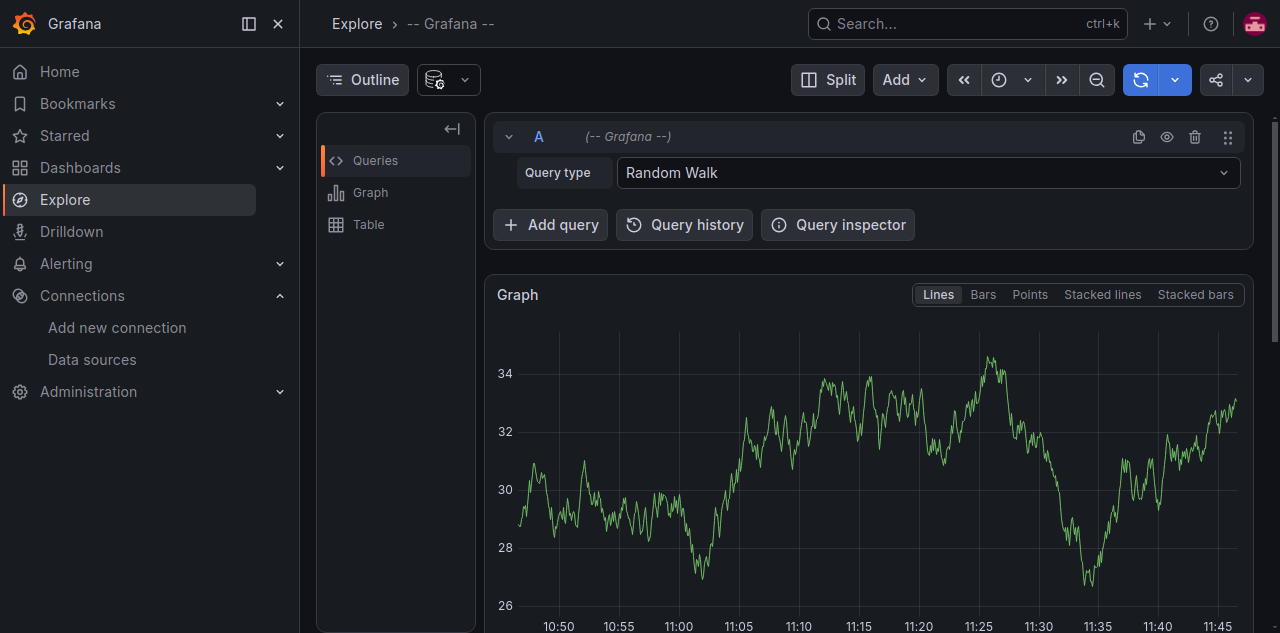Open Administration in the sidebar
1280x633 pixels.
tap(88, 392)
